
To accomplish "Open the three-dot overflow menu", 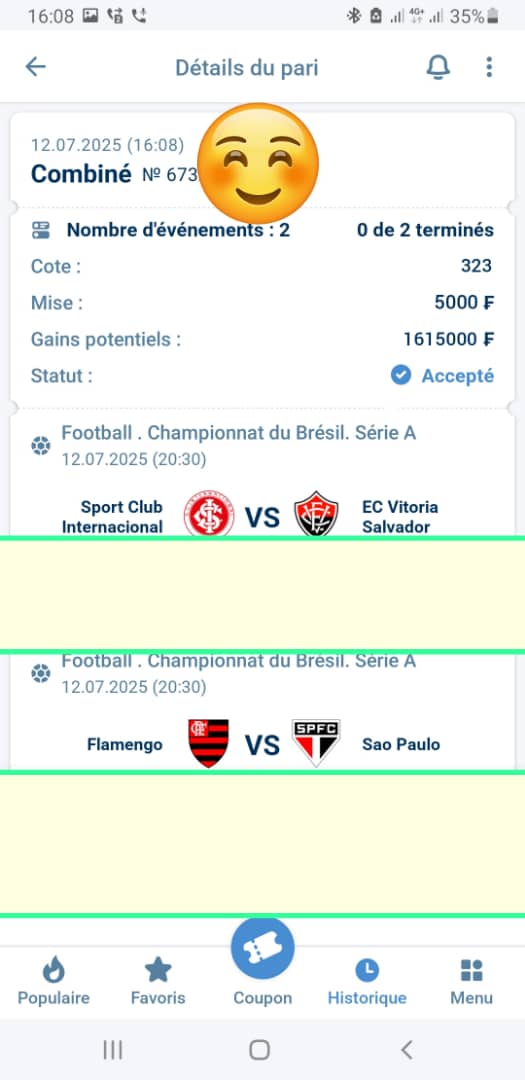I will tap(488, 67).
